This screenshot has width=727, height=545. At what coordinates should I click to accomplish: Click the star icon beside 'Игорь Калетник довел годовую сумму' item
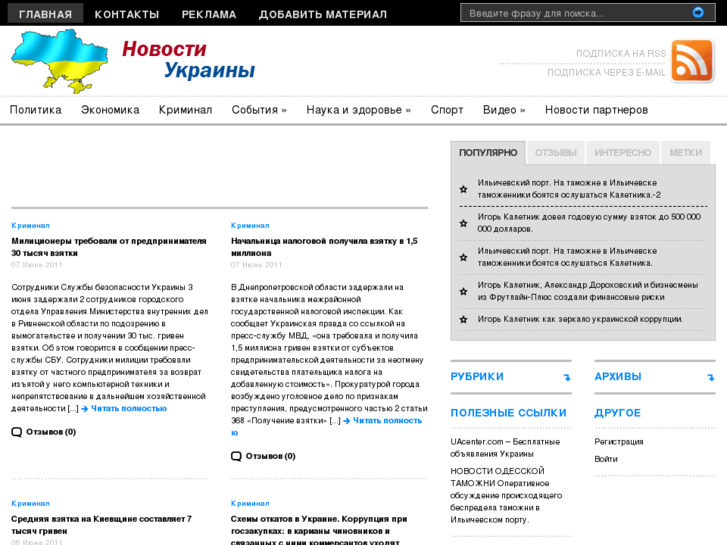click(463, 223)
